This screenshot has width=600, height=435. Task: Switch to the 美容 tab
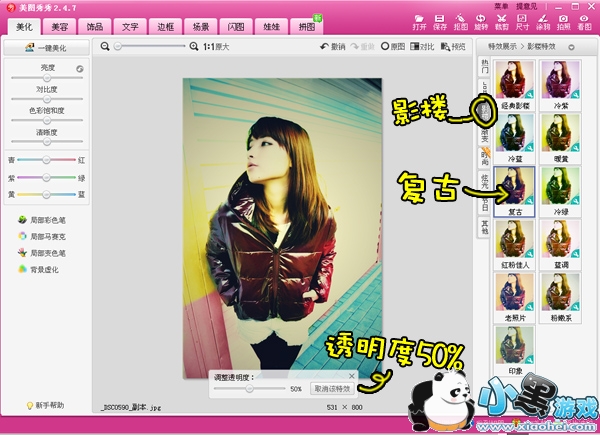(59, 26)
